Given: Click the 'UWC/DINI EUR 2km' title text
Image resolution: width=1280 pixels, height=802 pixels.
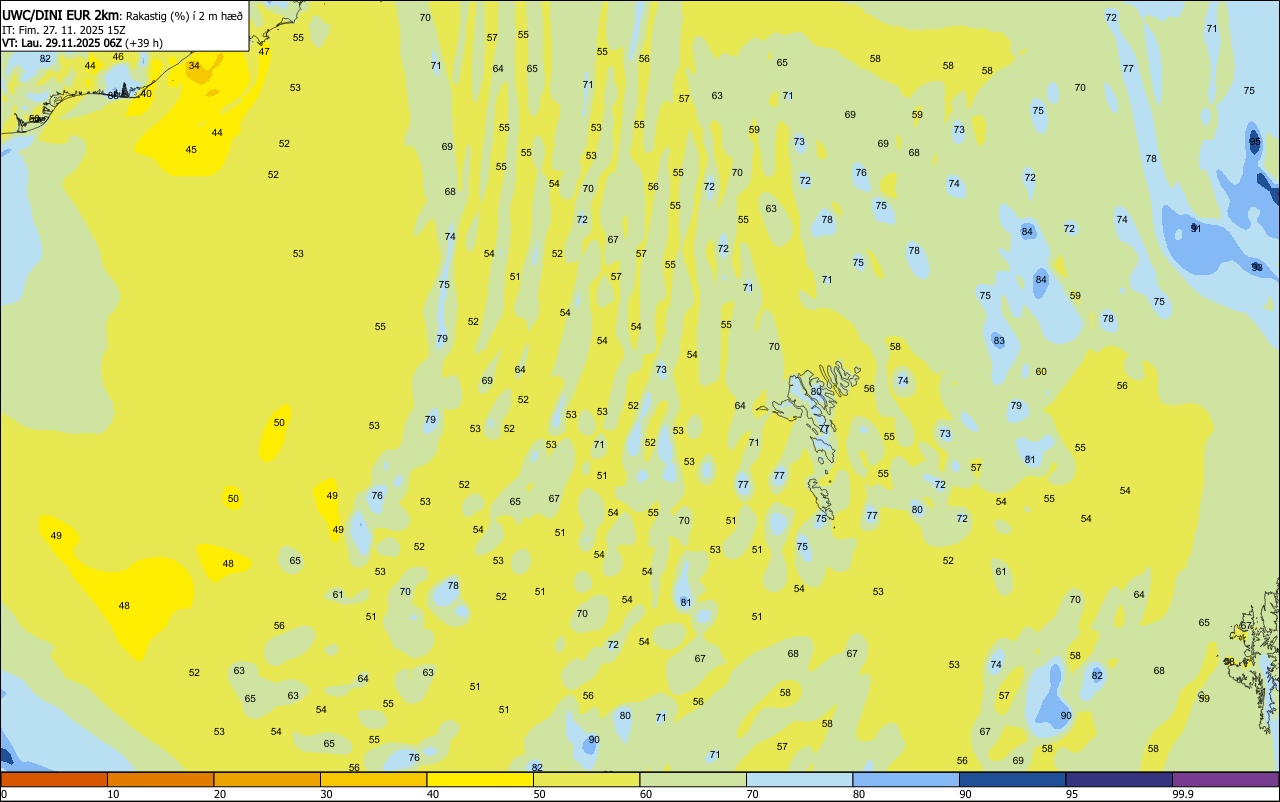Looking at the screenshot, I should pyautogui.click(x=60, y=15).
